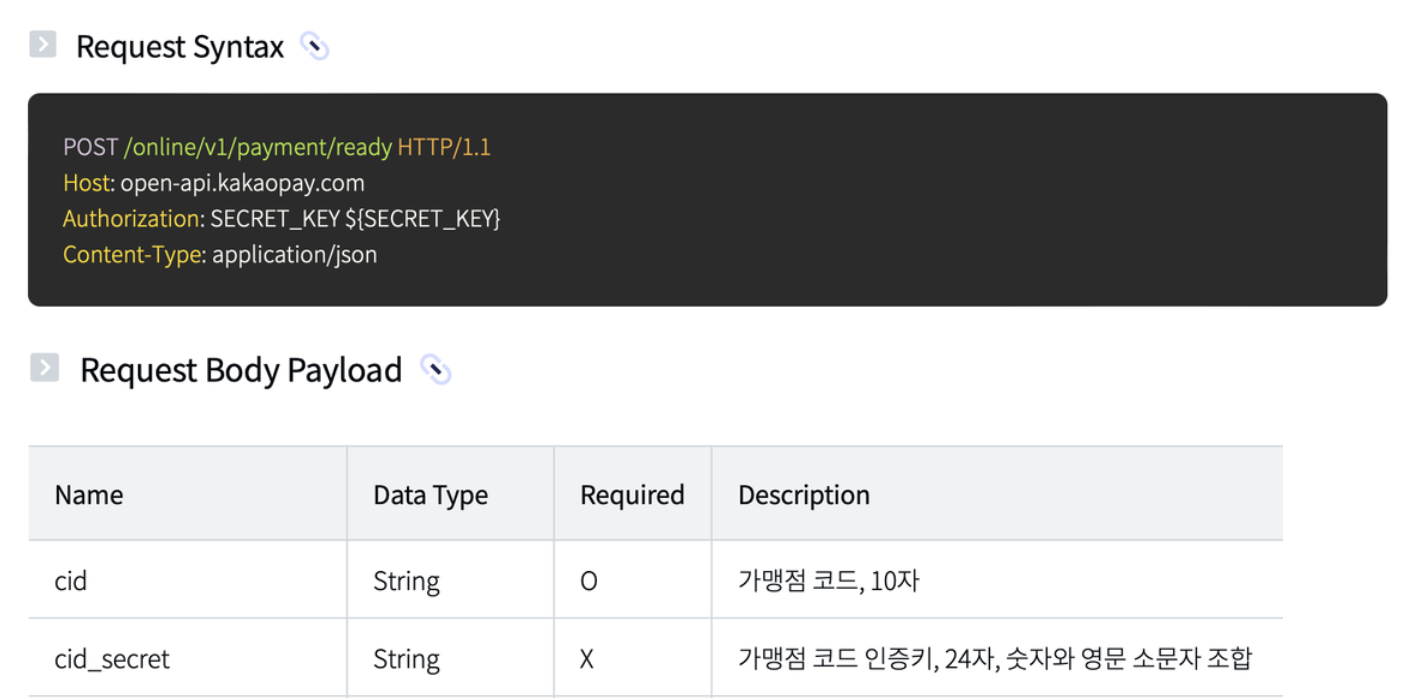Viewport: 1412px width, 698px height.
Task: Click the cid_secret description text
Action: (x=995, y=659)
